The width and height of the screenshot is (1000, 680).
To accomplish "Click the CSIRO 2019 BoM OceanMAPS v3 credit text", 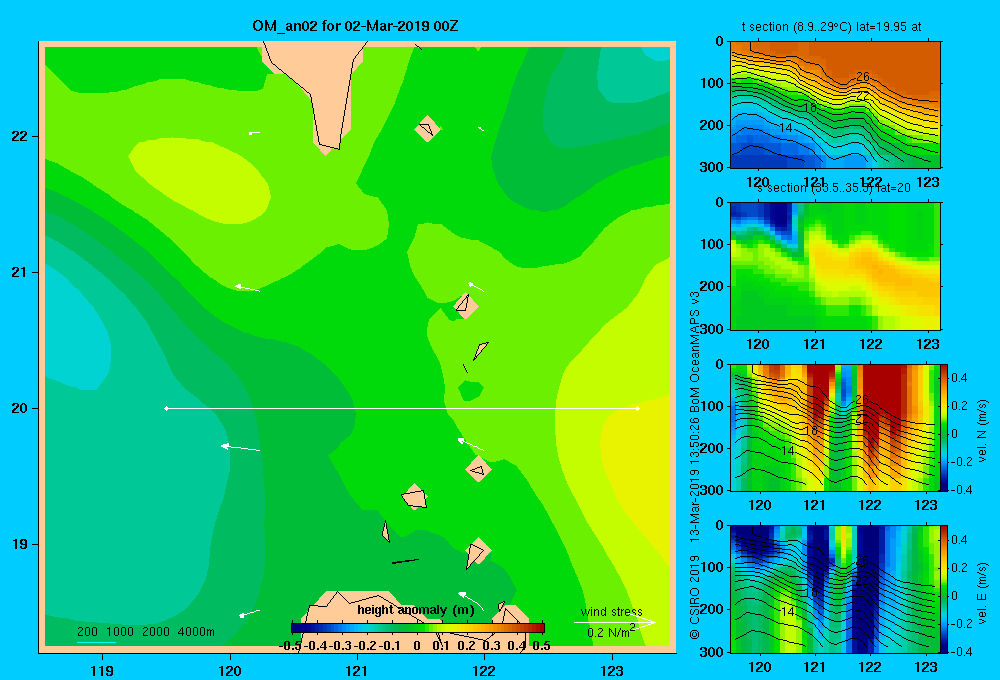I will [x=695, y=466].
